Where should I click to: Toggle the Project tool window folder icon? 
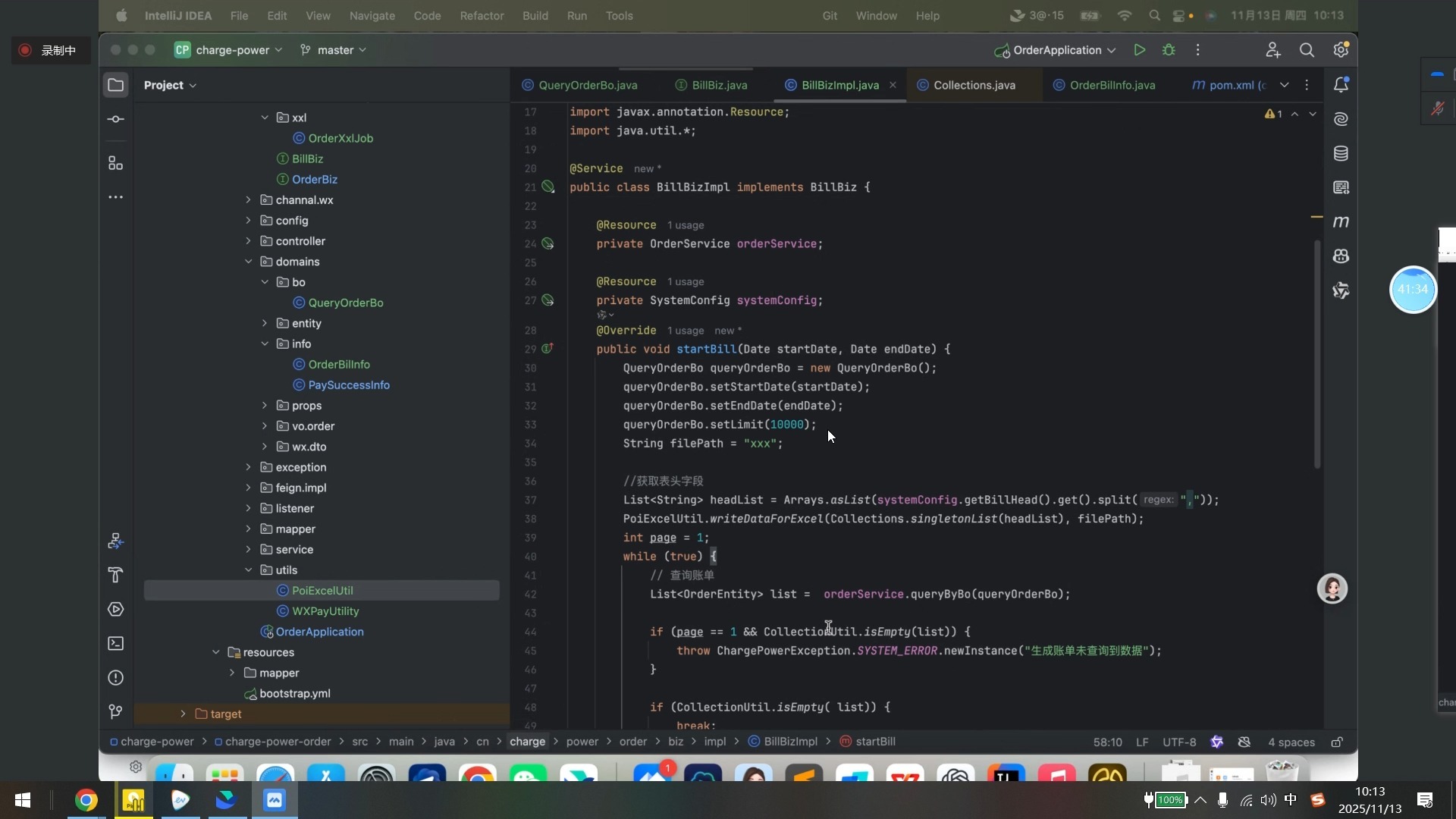115,85
